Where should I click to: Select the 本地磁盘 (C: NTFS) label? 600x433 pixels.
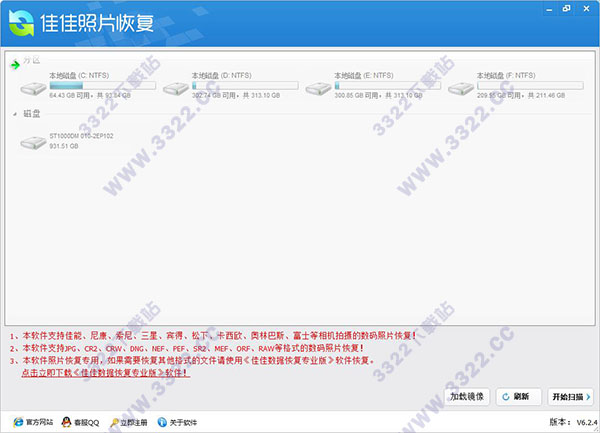(79, 75)
